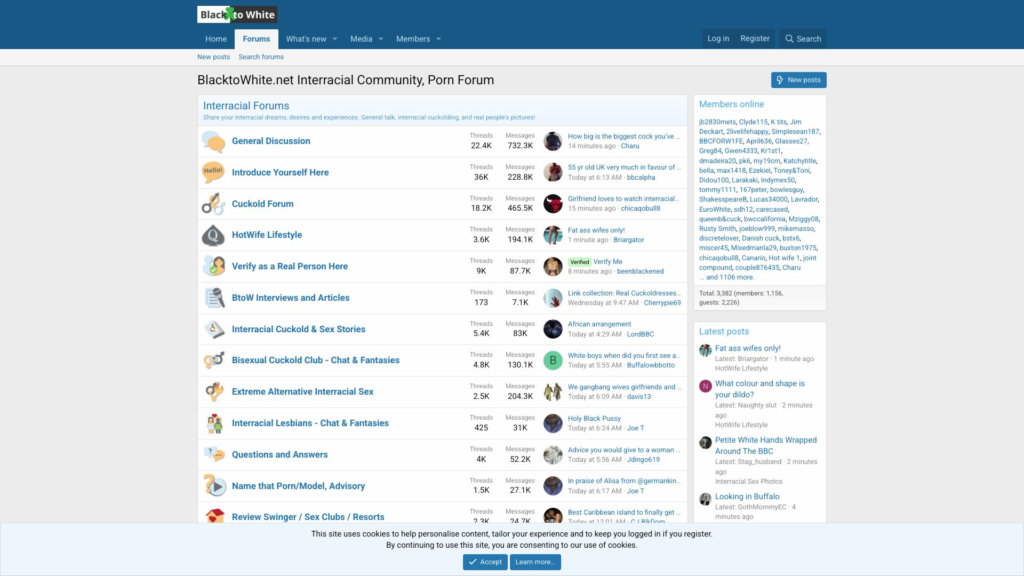Image resolution: width=1024 pixels, height=576 pixels.
Task: Click the green B avatar of Buffalowbbotto
Action: click(552, 360)
